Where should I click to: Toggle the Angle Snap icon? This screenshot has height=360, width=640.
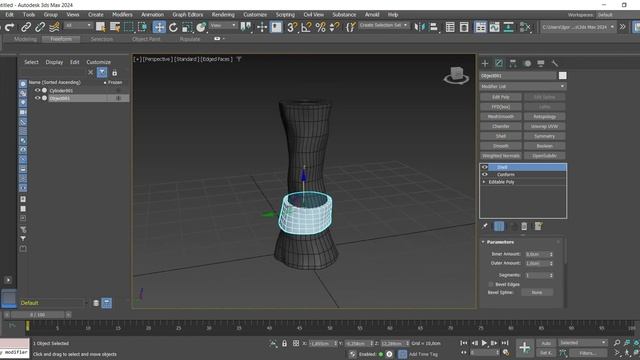tap(306, 27)
